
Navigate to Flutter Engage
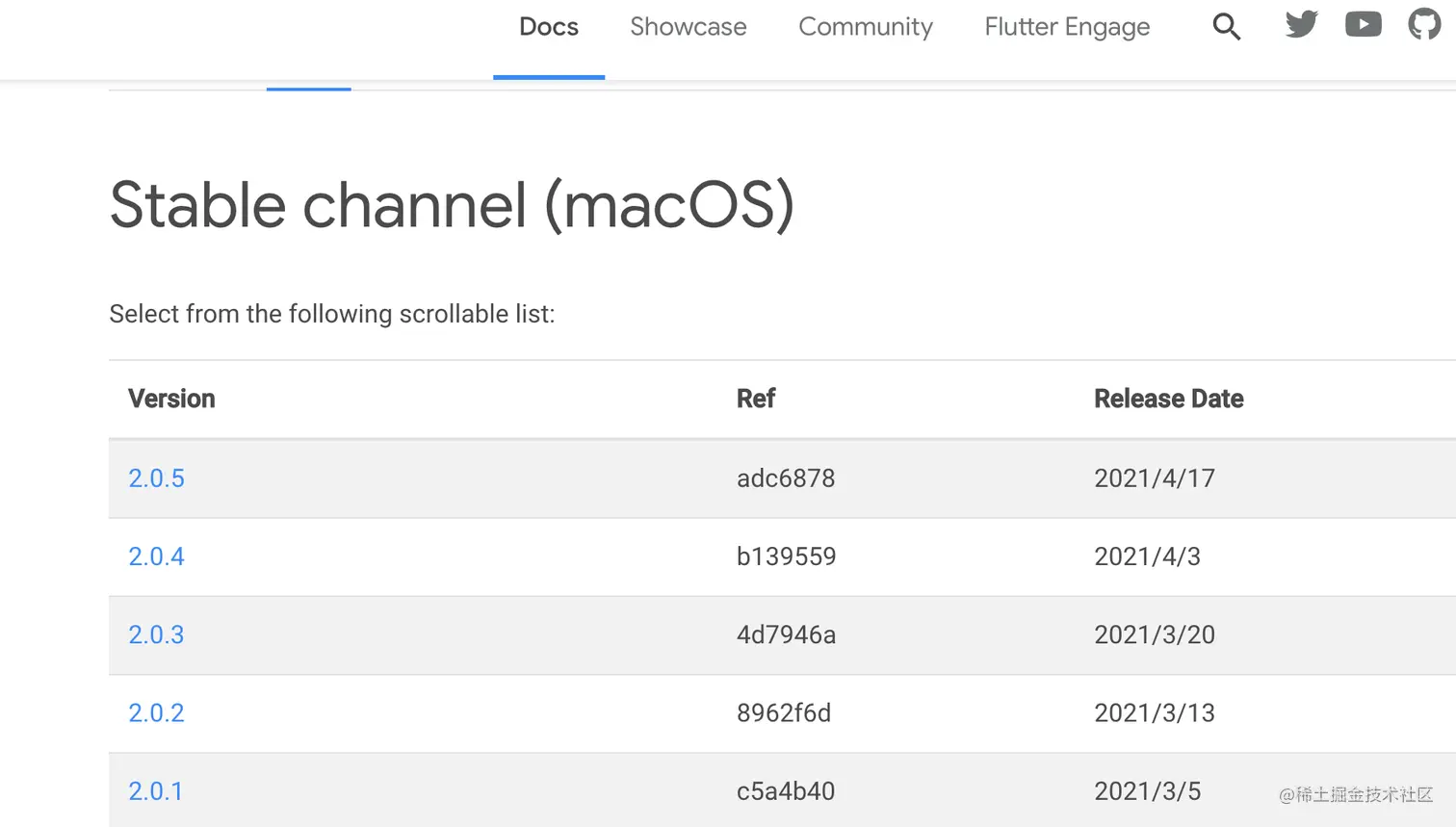(x=1067, y=27)
